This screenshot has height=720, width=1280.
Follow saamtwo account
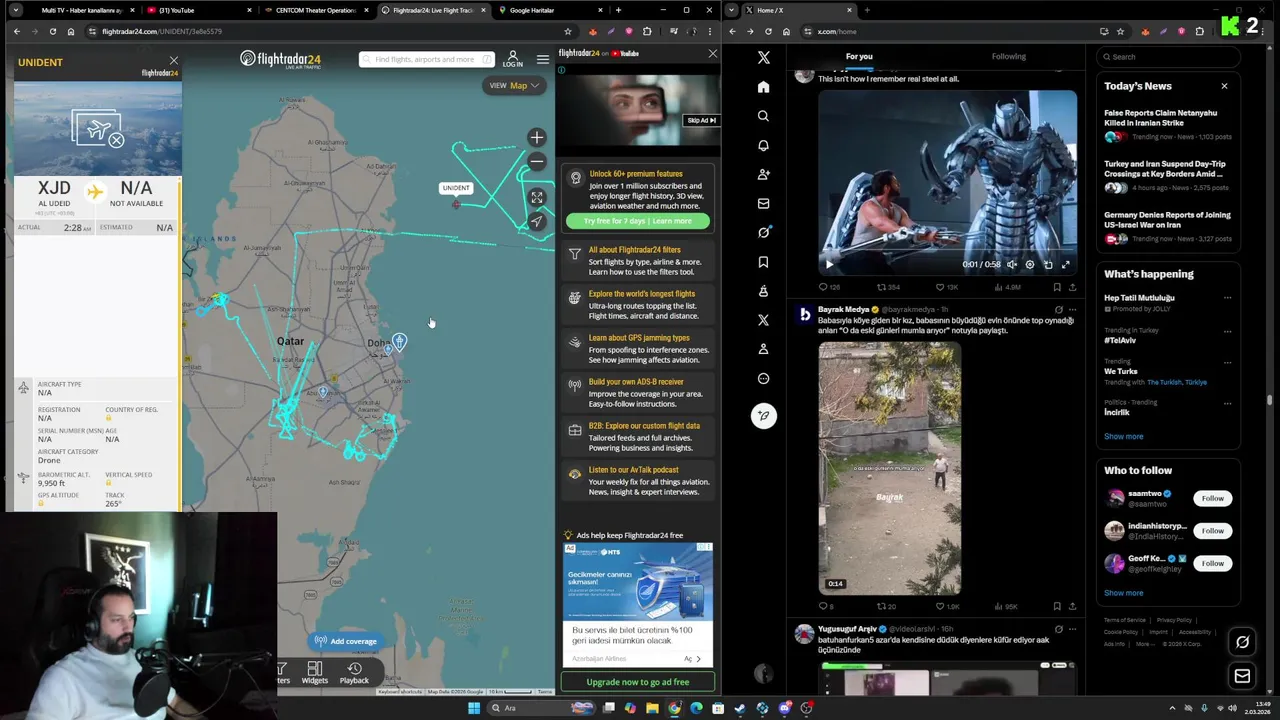(x=1213, y=498)
